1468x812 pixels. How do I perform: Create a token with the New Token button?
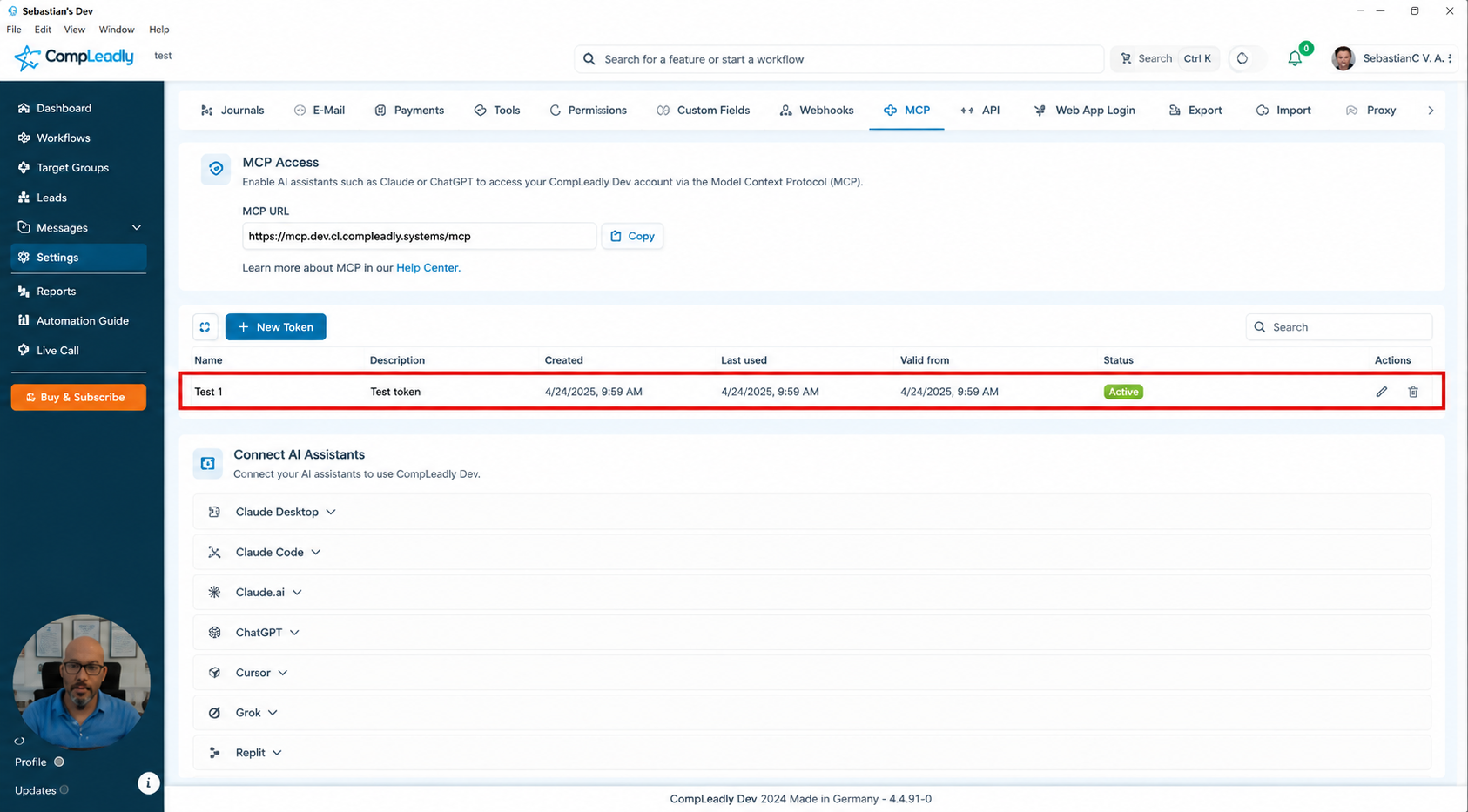276,327
